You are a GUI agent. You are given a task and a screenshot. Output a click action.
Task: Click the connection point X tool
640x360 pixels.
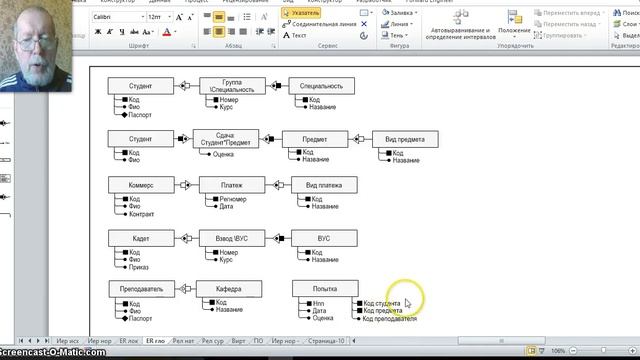click(x=364, y=24)
